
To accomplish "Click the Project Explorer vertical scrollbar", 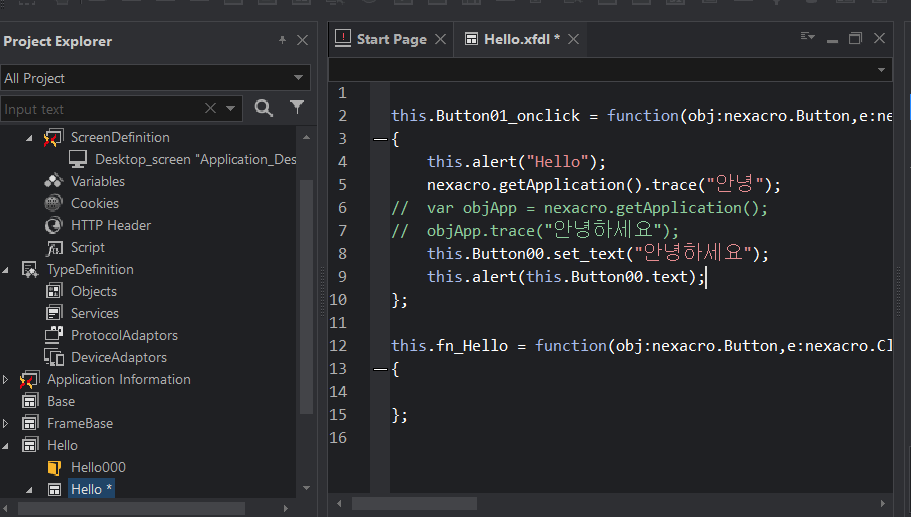I will pyautogui.click(x=306, y=296).
